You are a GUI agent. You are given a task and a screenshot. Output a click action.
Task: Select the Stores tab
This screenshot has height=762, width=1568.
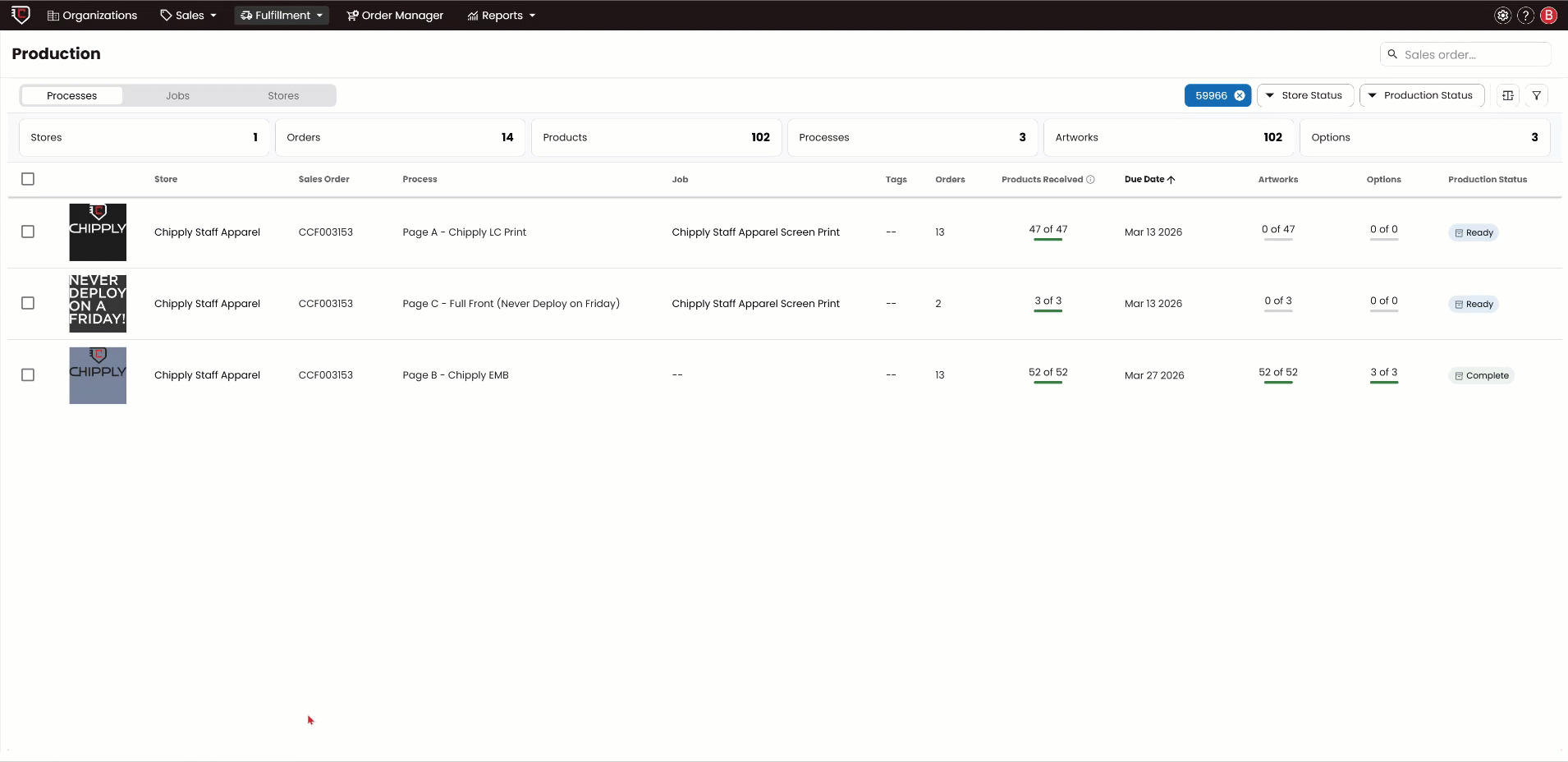tap(282, 95)
